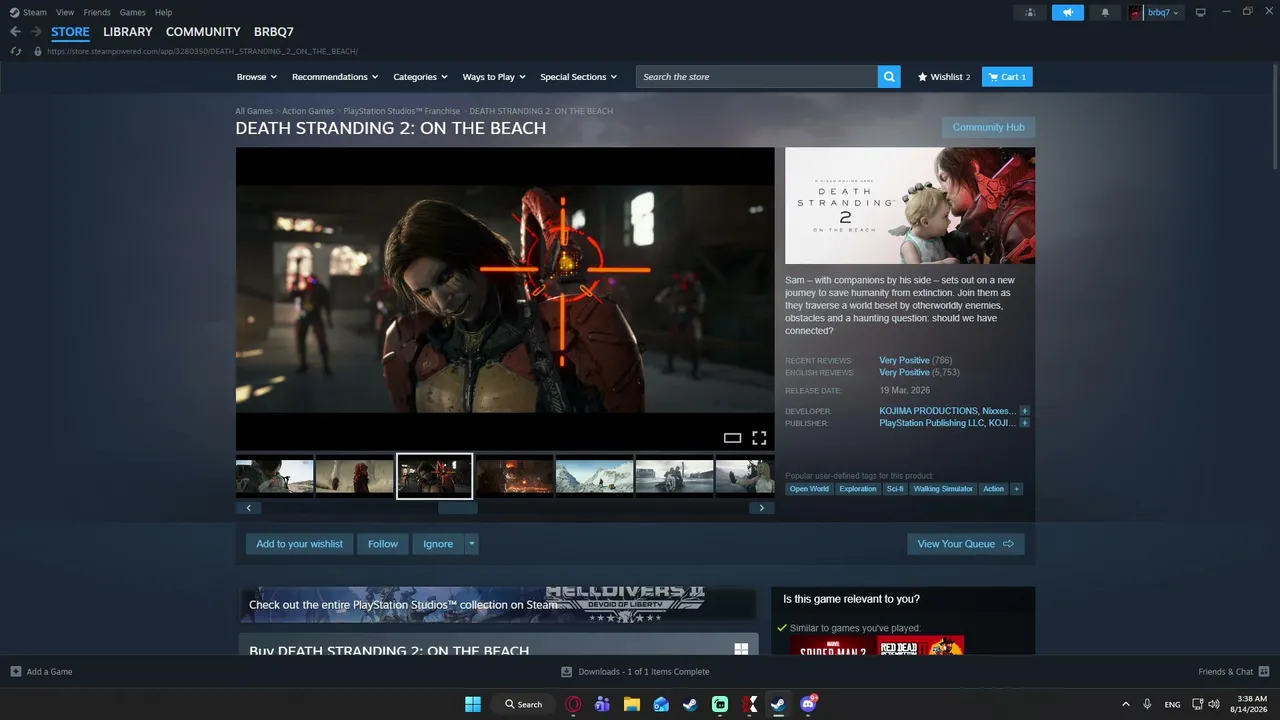Open the Mail app from the taskbar
The image size is (1280, 720).
tap(661, 704)
